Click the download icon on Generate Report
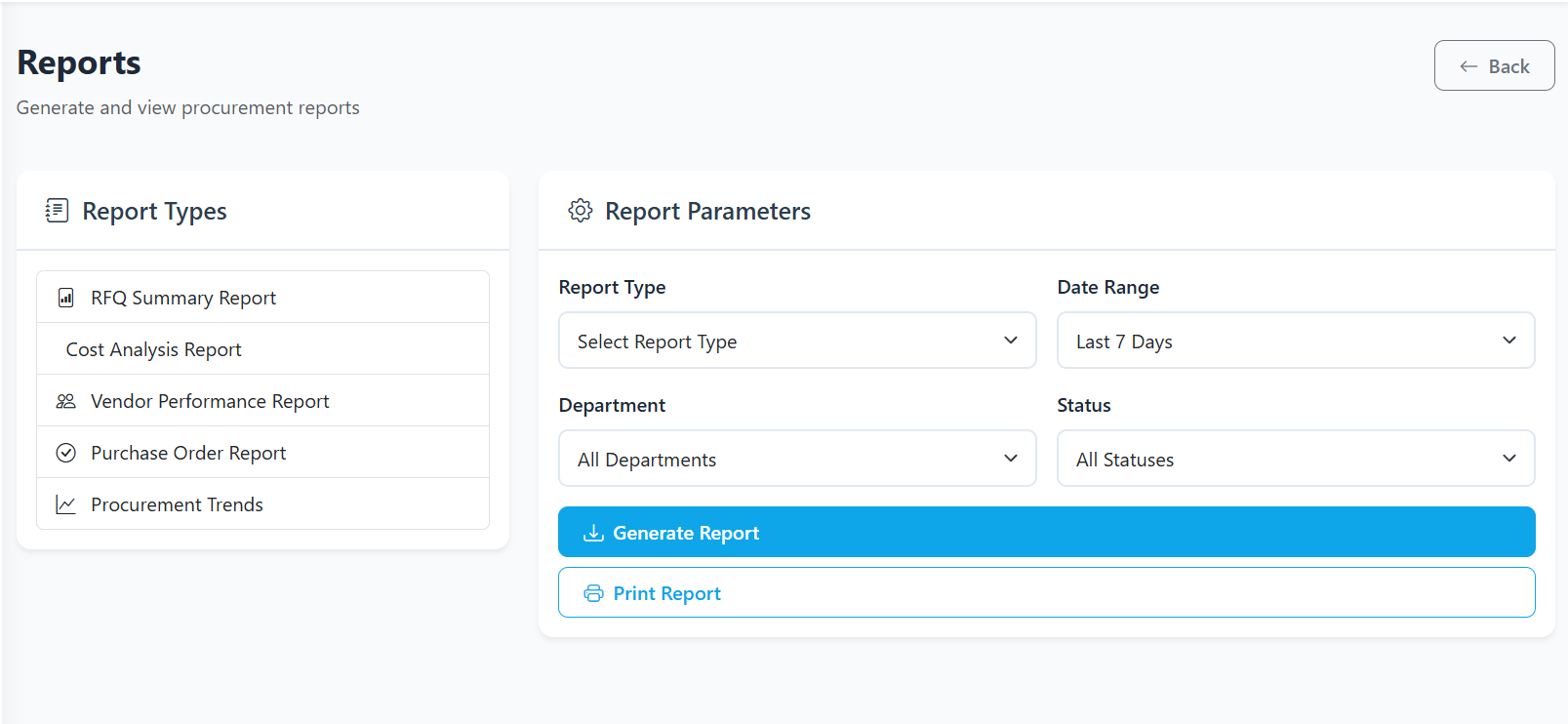Screen dimensions: 1568x724 (x=593, y=533)
